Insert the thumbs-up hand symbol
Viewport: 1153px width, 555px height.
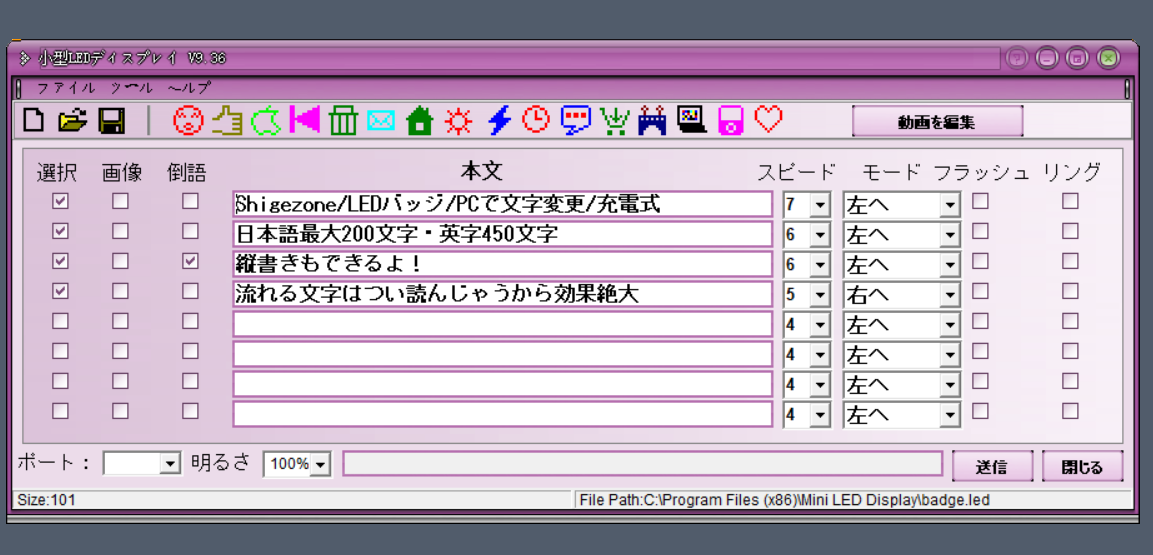(x=227, y=120)
